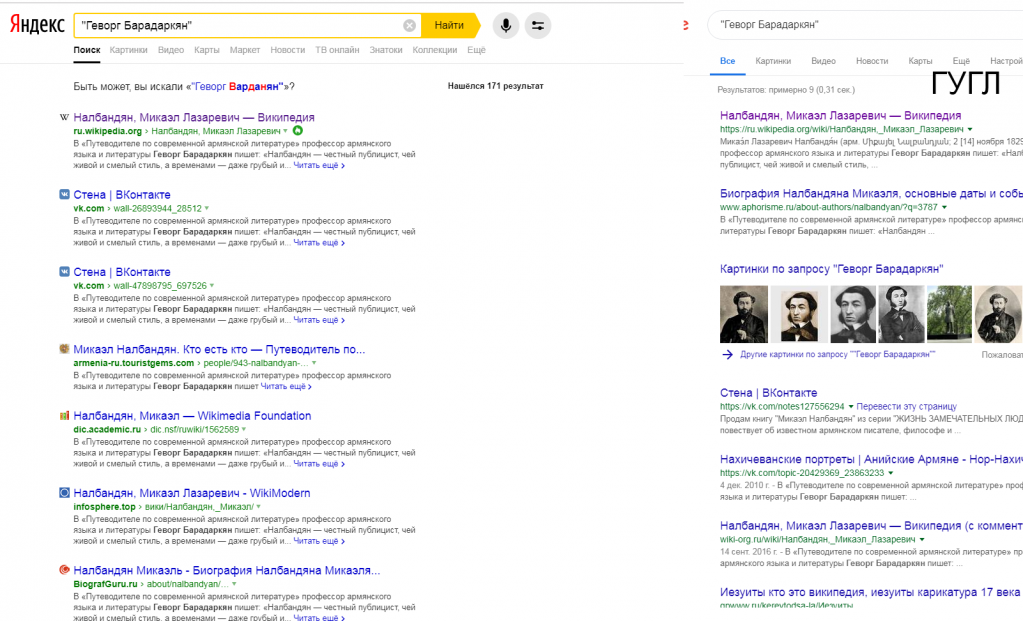This screenshot has width=1023, height=621.
Task: Open dropdown arrow after dic.nsf/ruwiki/1562589 URL
Action: pyautogui.click(x=245, y=429)
